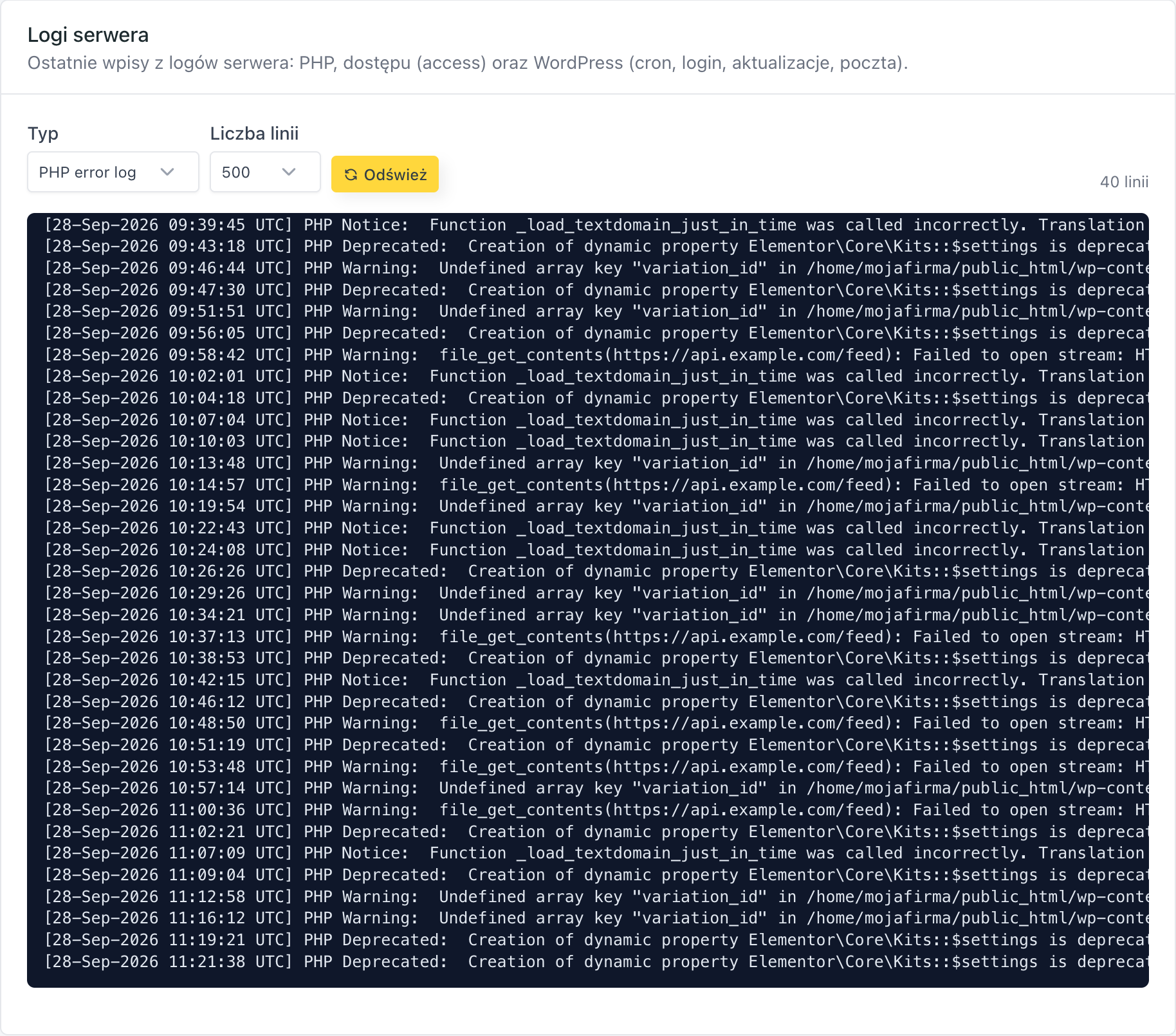Click the Odśwież refresh button
The height and width of the screenshot is (1036, 1176).
(385, 174)
